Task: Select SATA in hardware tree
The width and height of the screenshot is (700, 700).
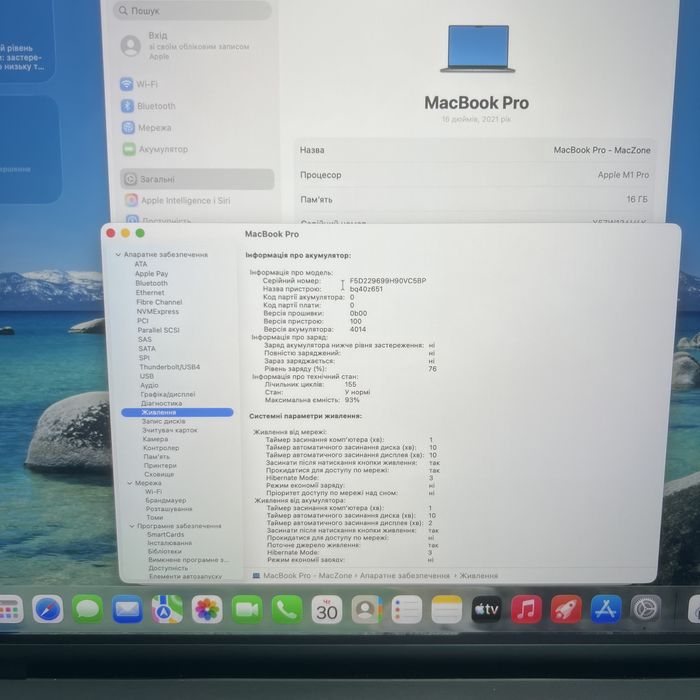Action: [147, 348]
